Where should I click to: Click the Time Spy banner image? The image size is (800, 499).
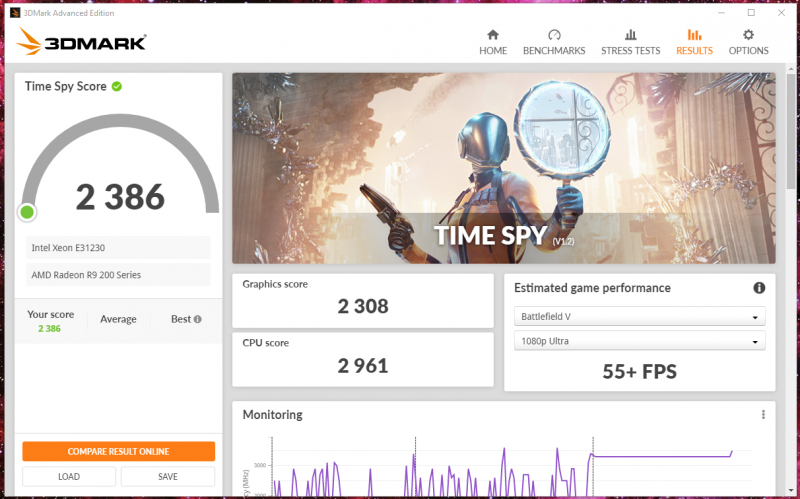[504, 168]
